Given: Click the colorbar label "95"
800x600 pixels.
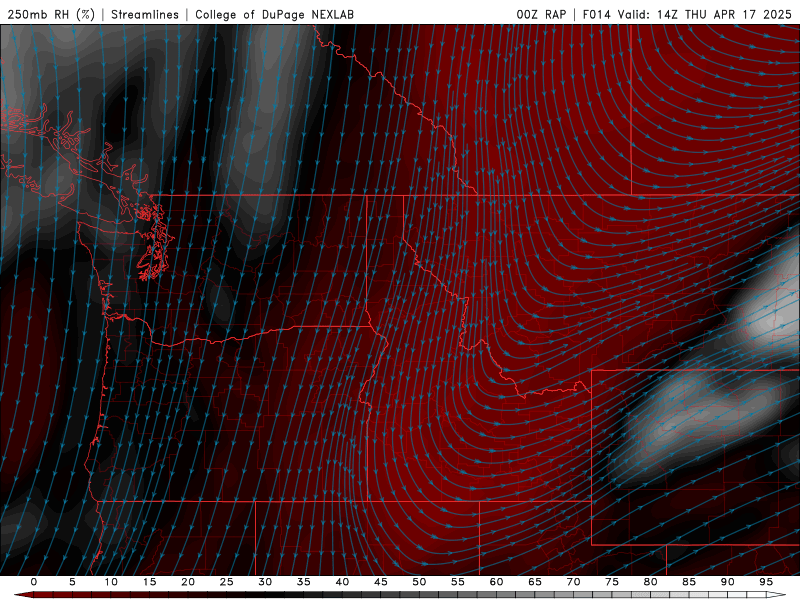Looking at the screenshot, I should pyautogui.click(x=766, y=582).
